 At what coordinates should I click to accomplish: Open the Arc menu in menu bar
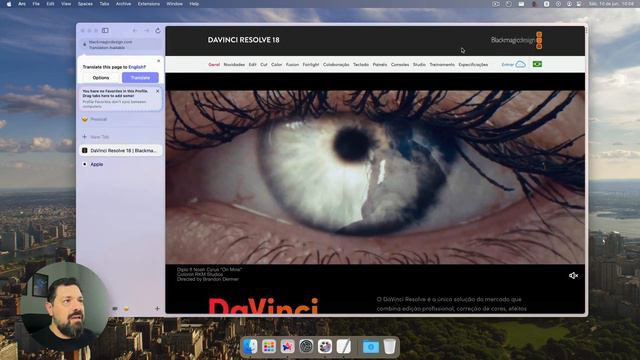pyautogui.click(x=22, y=4)
